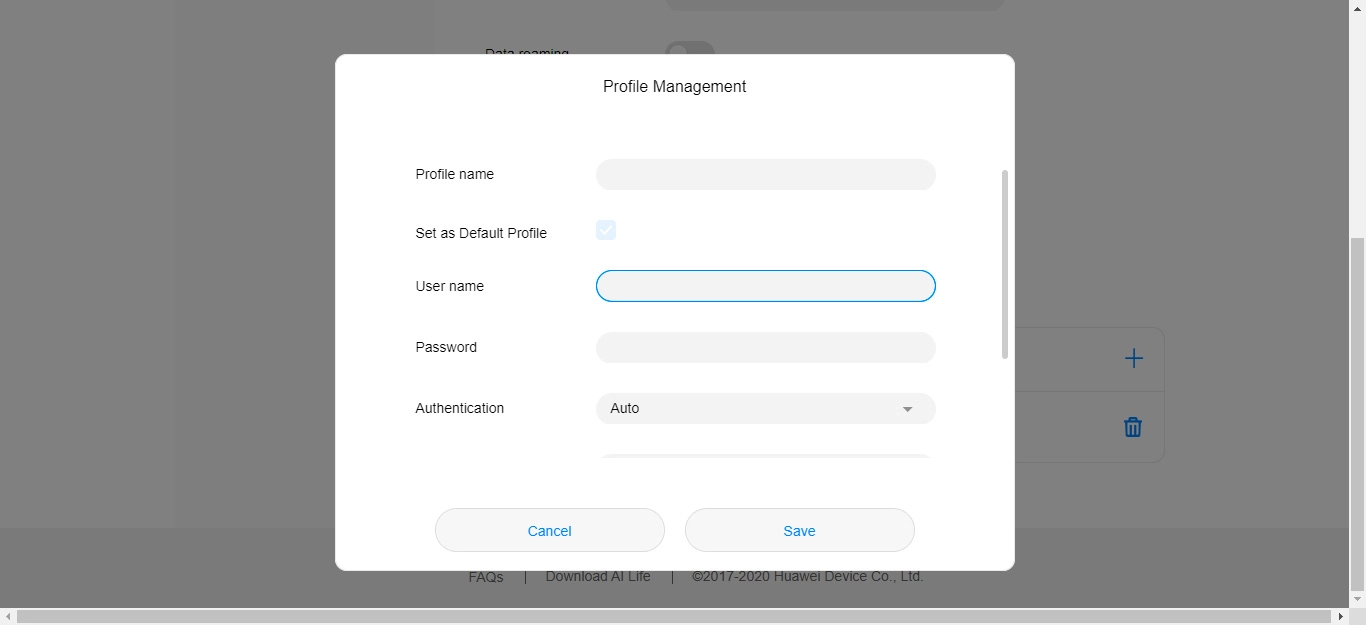Screen dimensions: 1366x625
Task: Save the profile settings
Action: coord(799,531)
